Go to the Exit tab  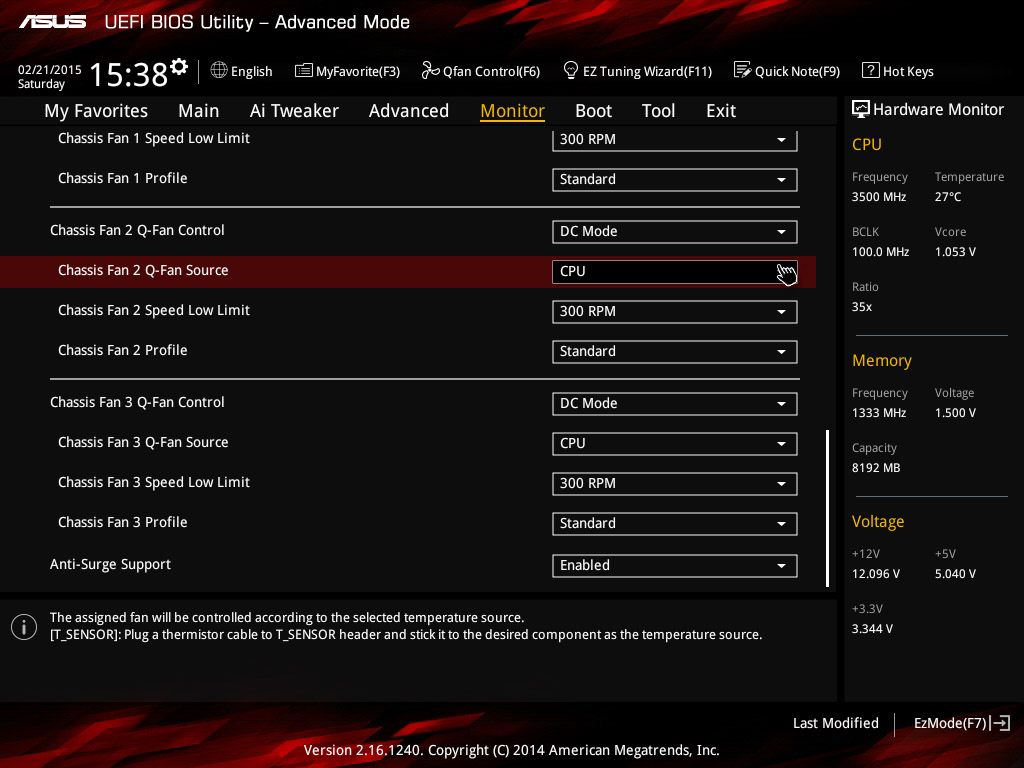[x=721, y=111]
